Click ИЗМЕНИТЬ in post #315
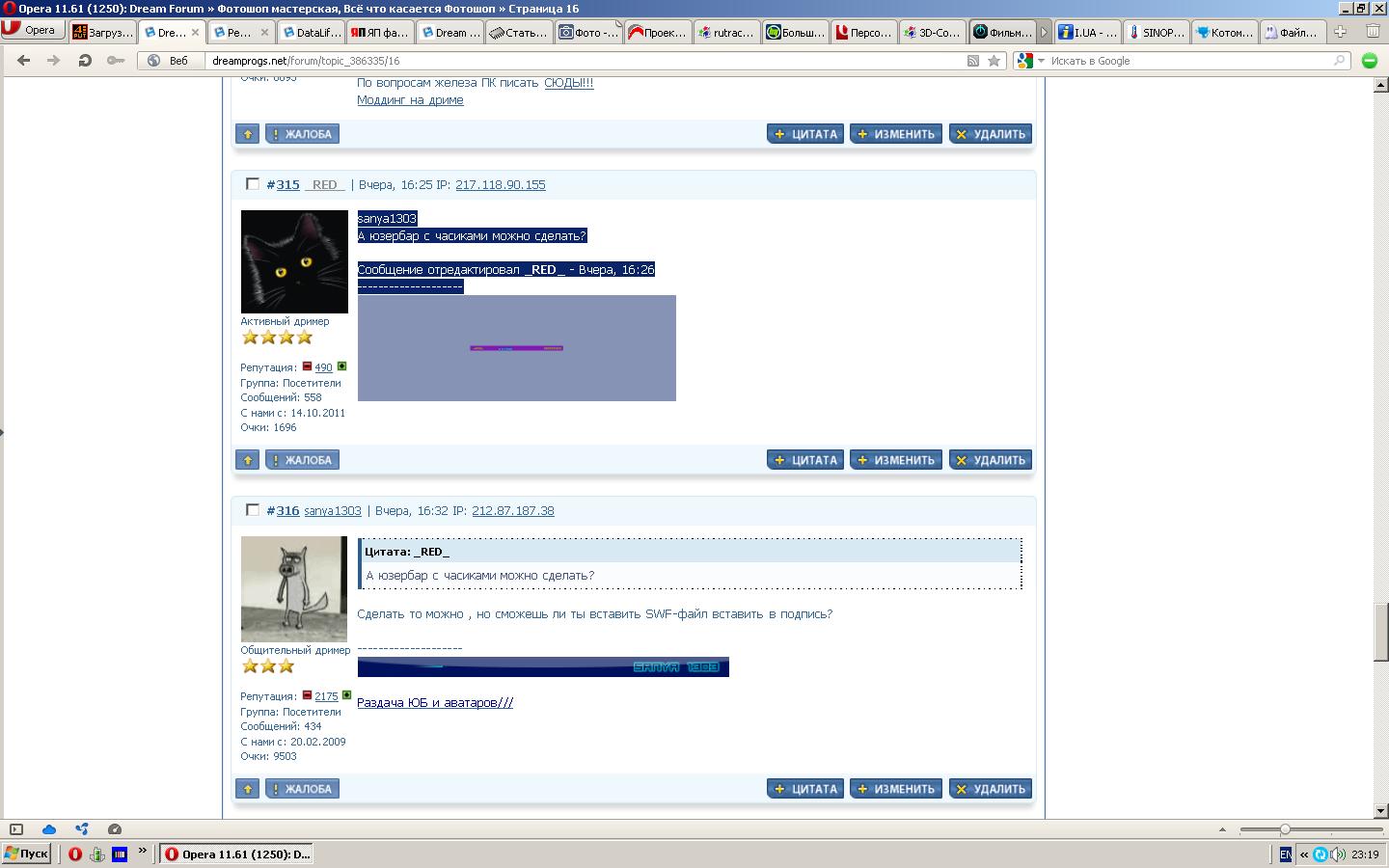1389x868 pixels. tap(896, 460)
